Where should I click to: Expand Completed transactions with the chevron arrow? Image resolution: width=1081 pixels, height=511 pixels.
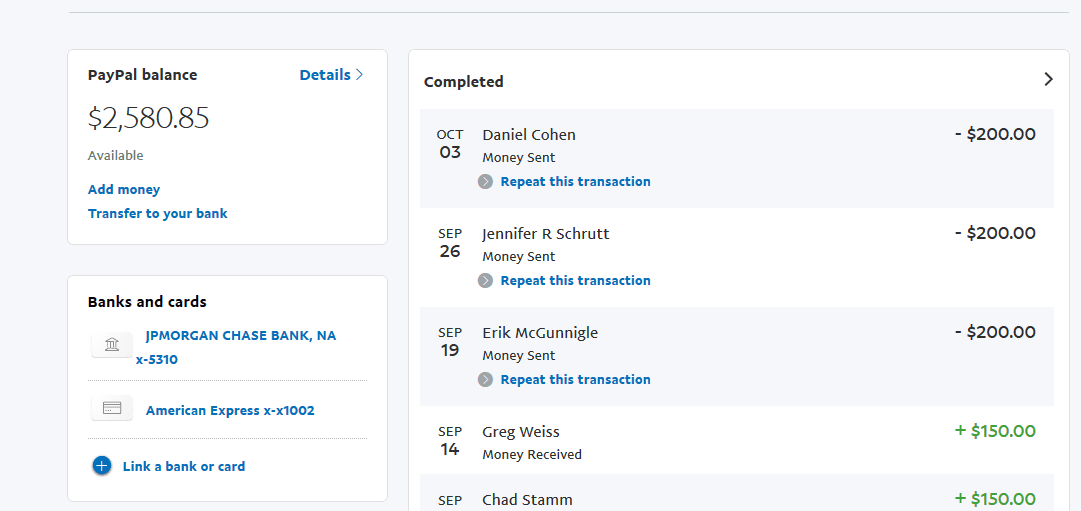(1048, 79)
